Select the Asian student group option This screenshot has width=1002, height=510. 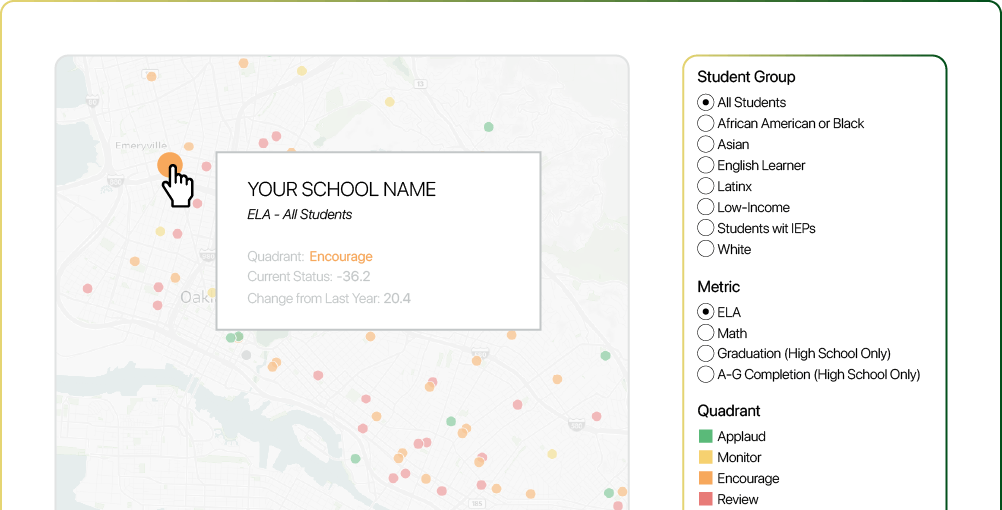click(x=706, y=144)
